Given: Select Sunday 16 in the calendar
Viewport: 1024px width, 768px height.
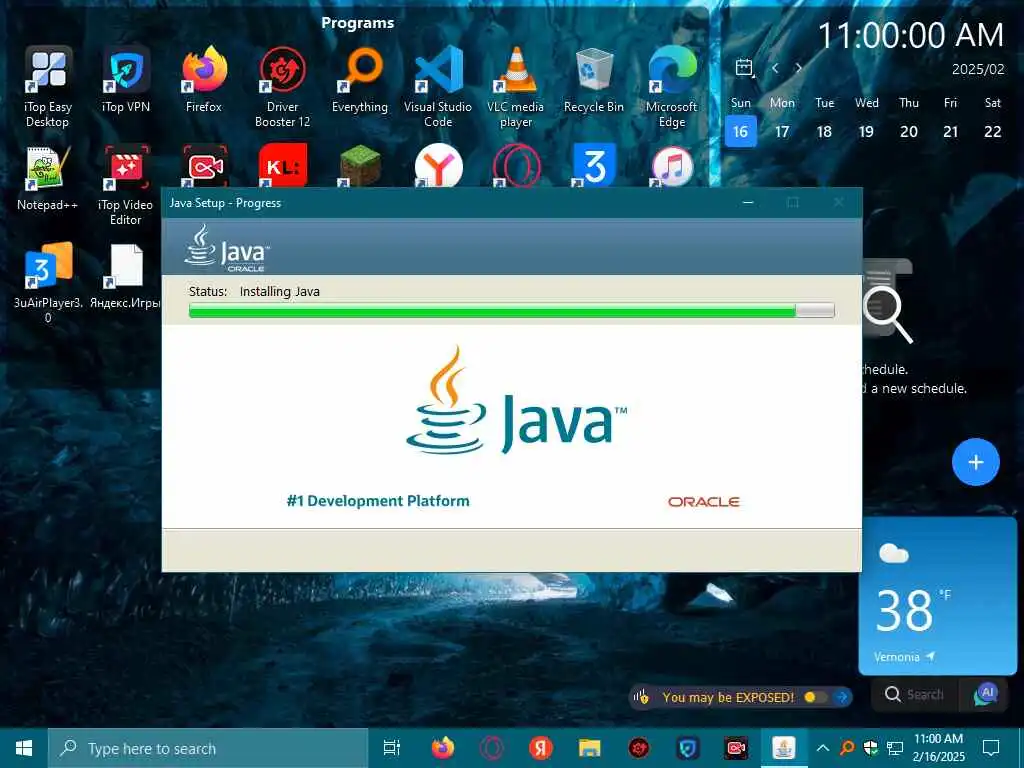Looking at the screenshot, I should point(741,131).
